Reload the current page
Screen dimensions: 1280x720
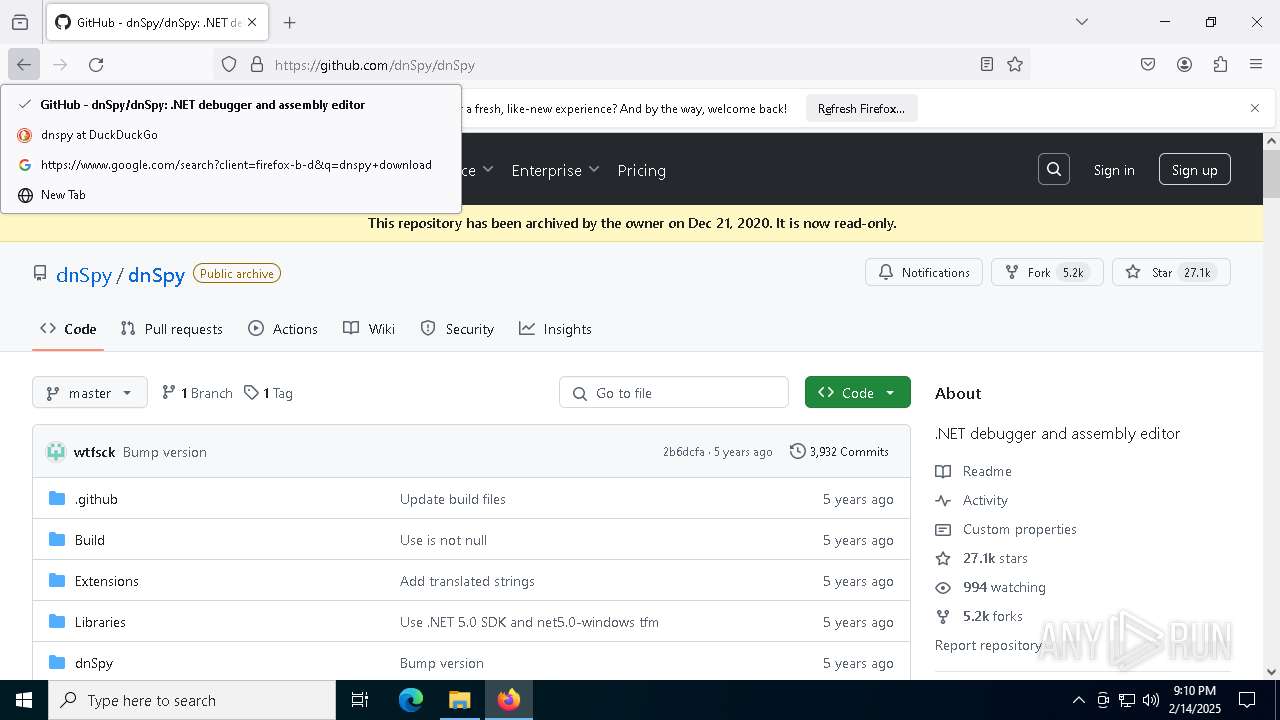tap(96, 64)
